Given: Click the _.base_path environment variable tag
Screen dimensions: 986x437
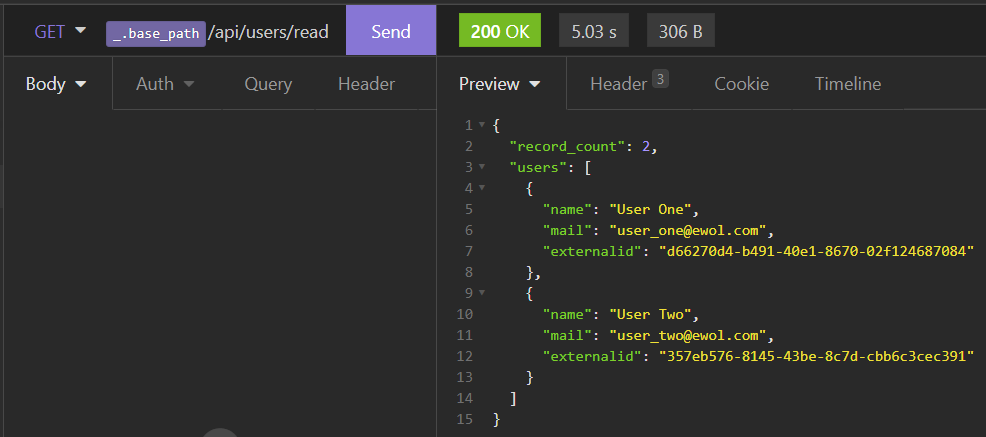Looking at the screenshot, I should tap(156, 34).
